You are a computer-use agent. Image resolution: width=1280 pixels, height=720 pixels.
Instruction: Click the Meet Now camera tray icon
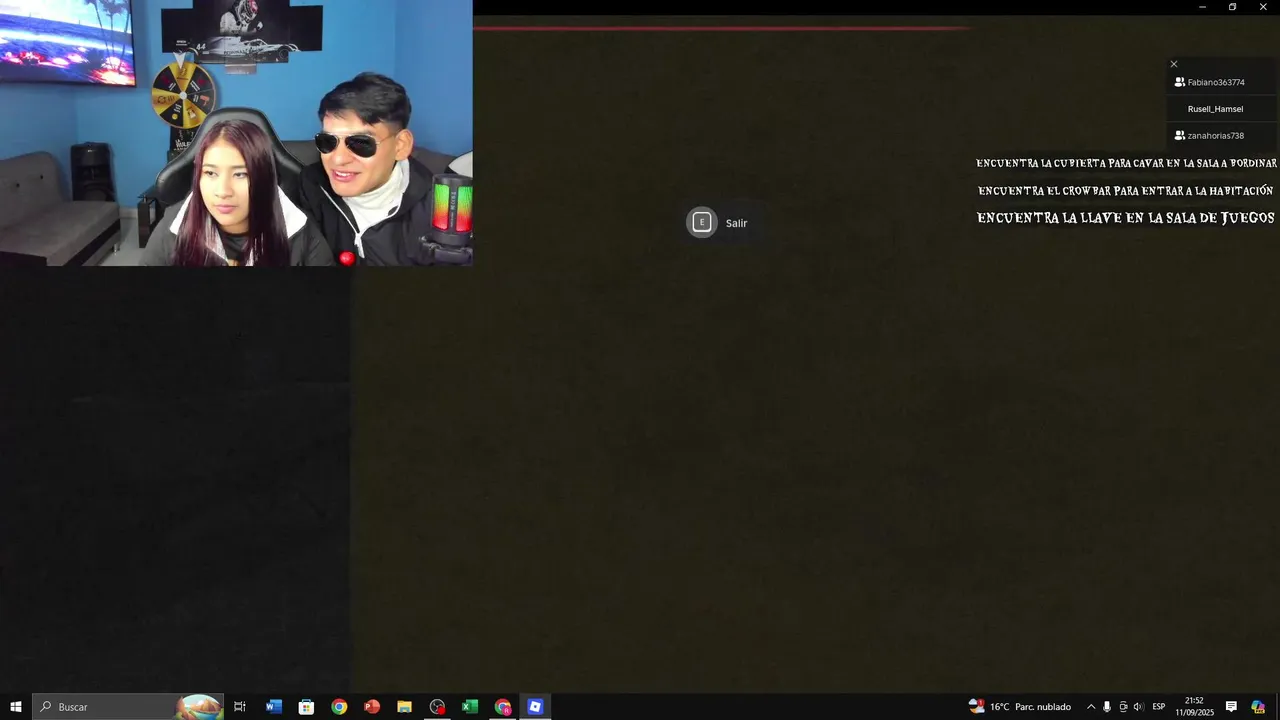[1123, 707]
